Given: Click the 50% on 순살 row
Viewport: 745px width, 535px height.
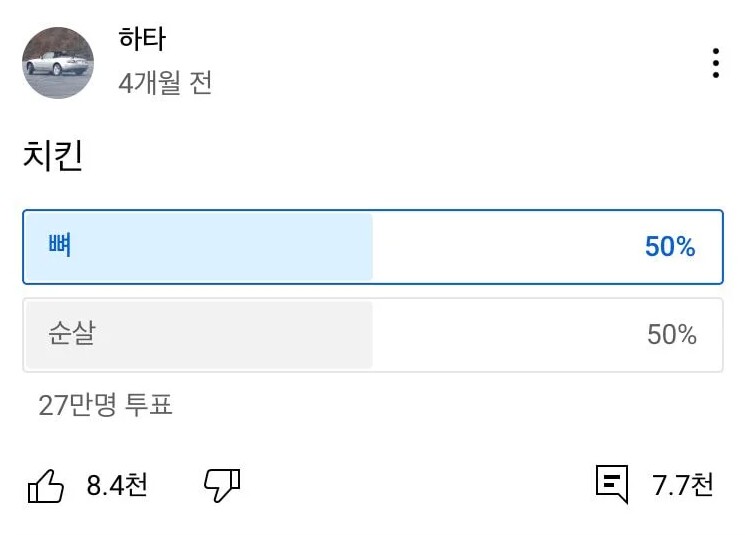Looking at the screenshot, I should click(x=671, y=335).
